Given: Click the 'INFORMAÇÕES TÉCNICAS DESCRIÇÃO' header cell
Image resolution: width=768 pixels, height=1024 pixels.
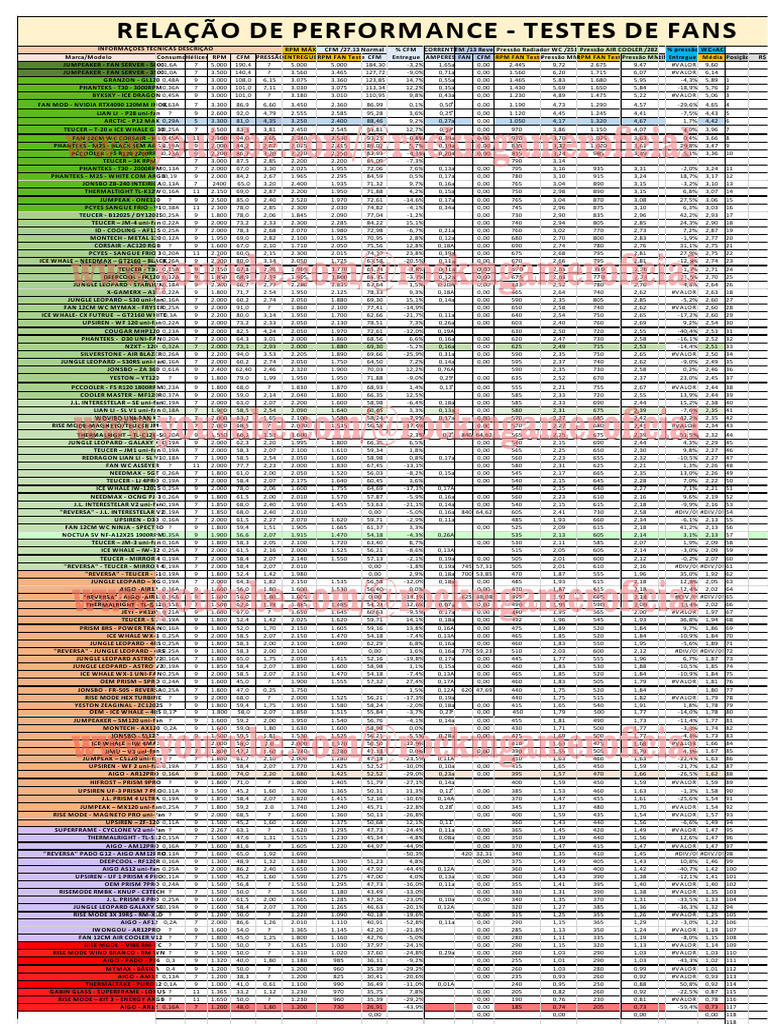Looking at the screenshot, I should click(x=154, y=50).
